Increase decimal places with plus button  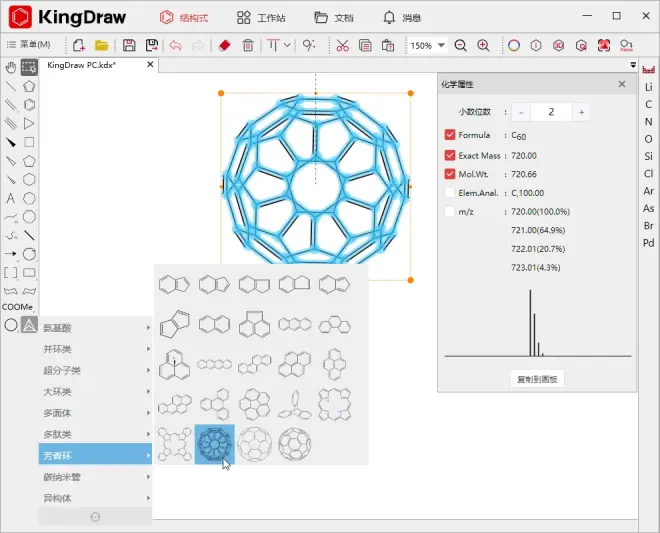tap(581, 112)
